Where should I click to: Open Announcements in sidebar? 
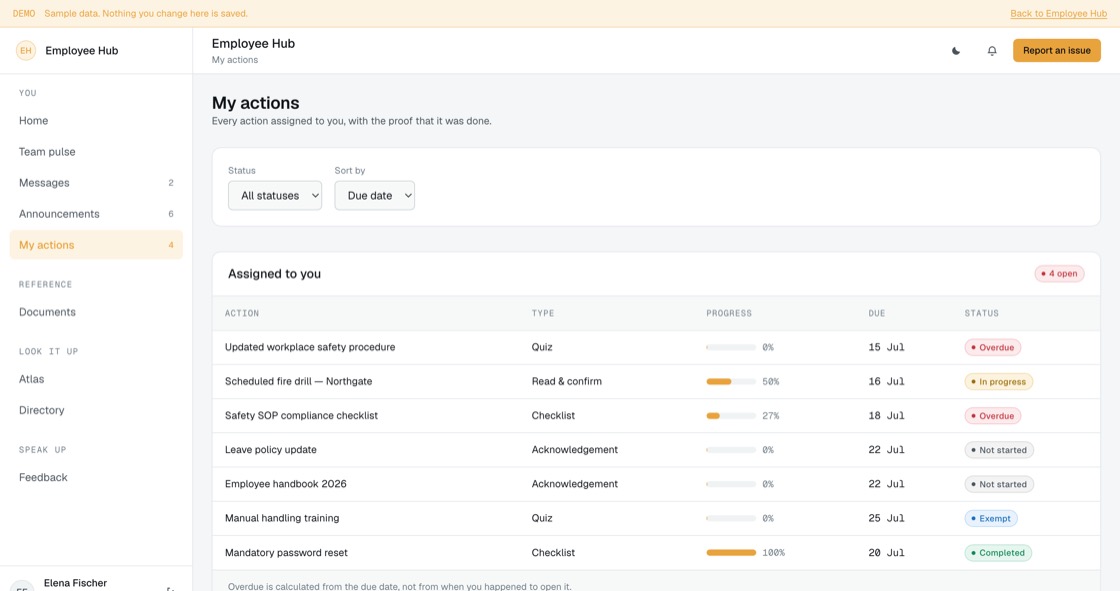pyautogui.click(x=96, y=214)
